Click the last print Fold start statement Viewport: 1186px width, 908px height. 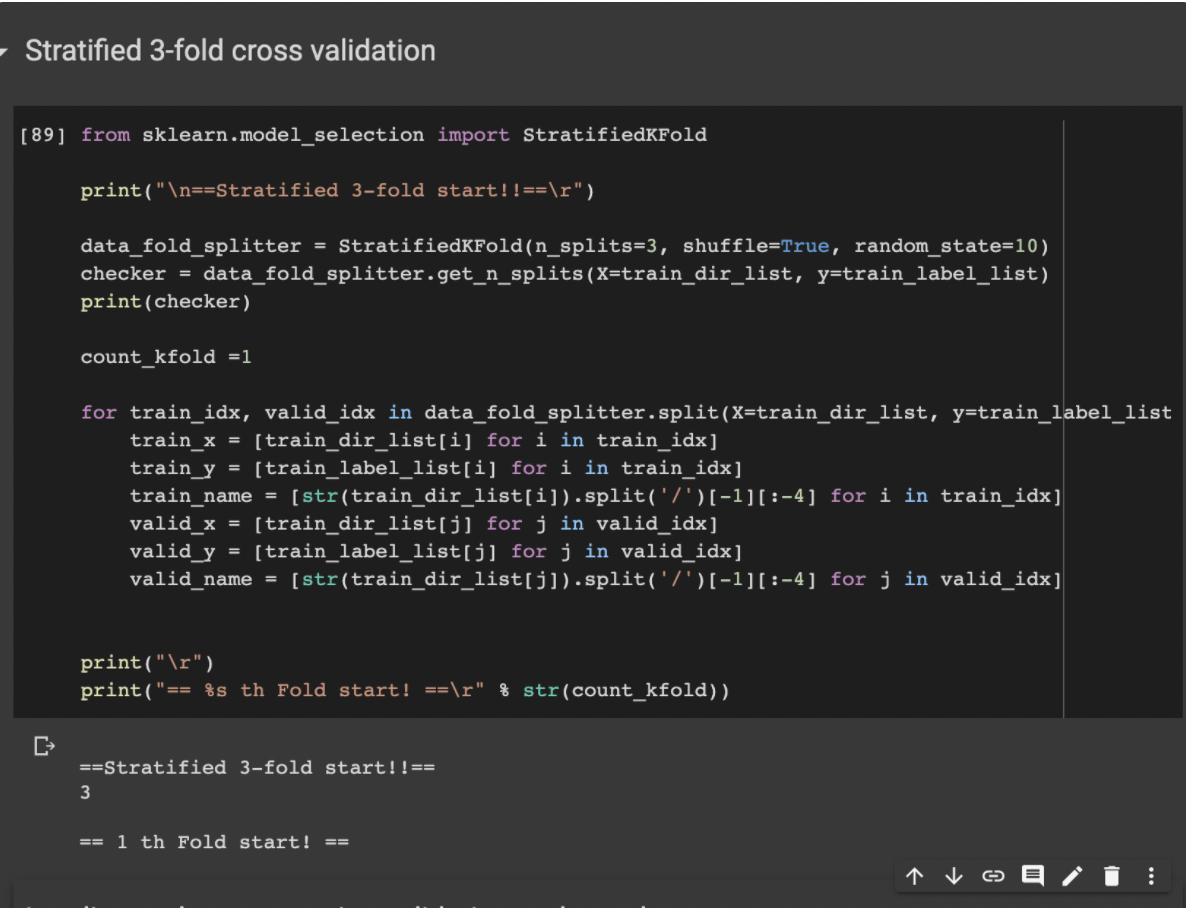point(405,690)
